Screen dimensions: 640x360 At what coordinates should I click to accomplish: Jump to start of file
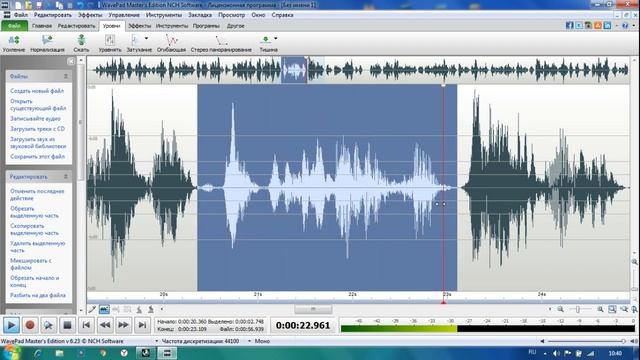[86, 325]
